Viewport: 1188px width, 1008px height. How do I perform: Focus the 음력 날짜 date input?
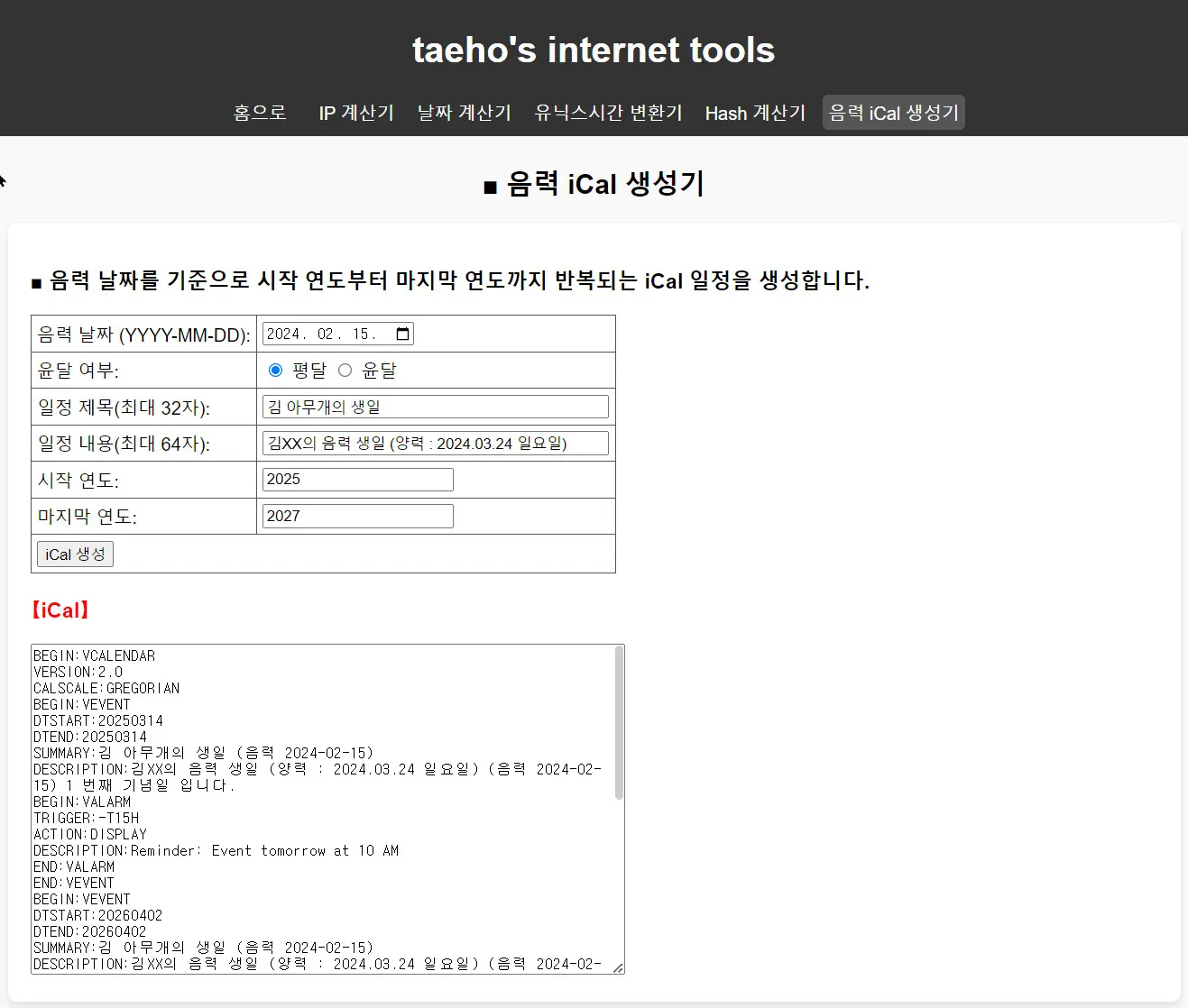[x=338, y=334]
